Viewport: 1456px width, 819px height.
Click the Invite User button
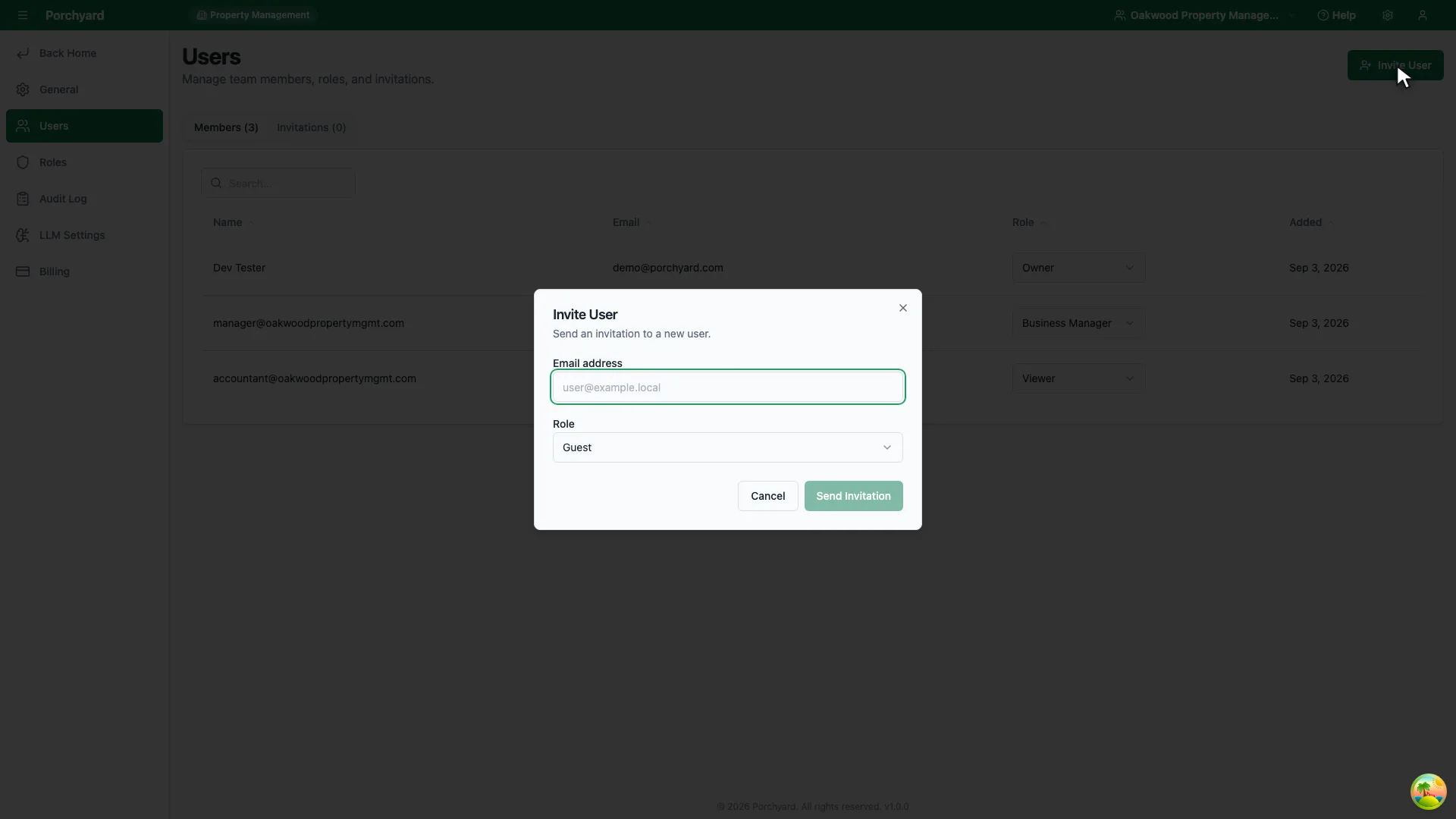tap(1395, 65)
